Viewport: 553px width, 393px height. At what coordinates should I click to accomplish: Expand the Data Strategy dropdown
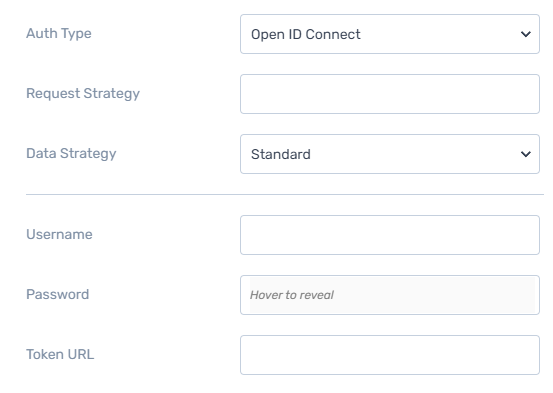(390, 154)
